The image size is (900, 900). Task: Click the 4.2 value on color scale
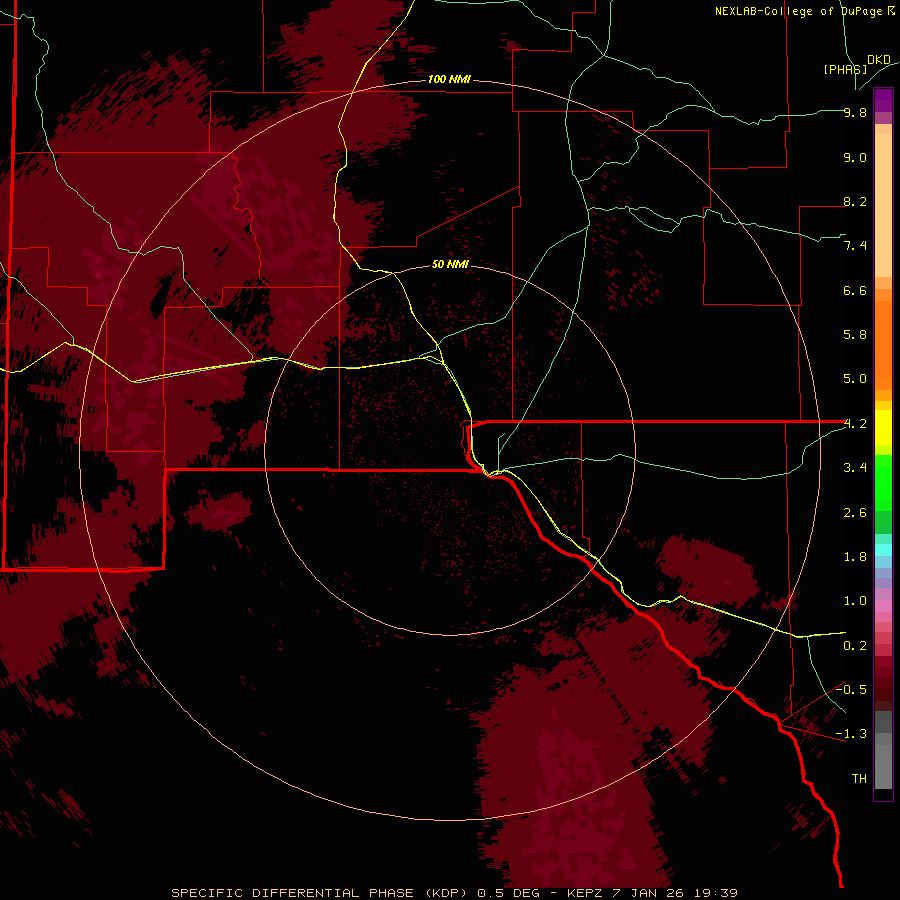tap(855, 424)
